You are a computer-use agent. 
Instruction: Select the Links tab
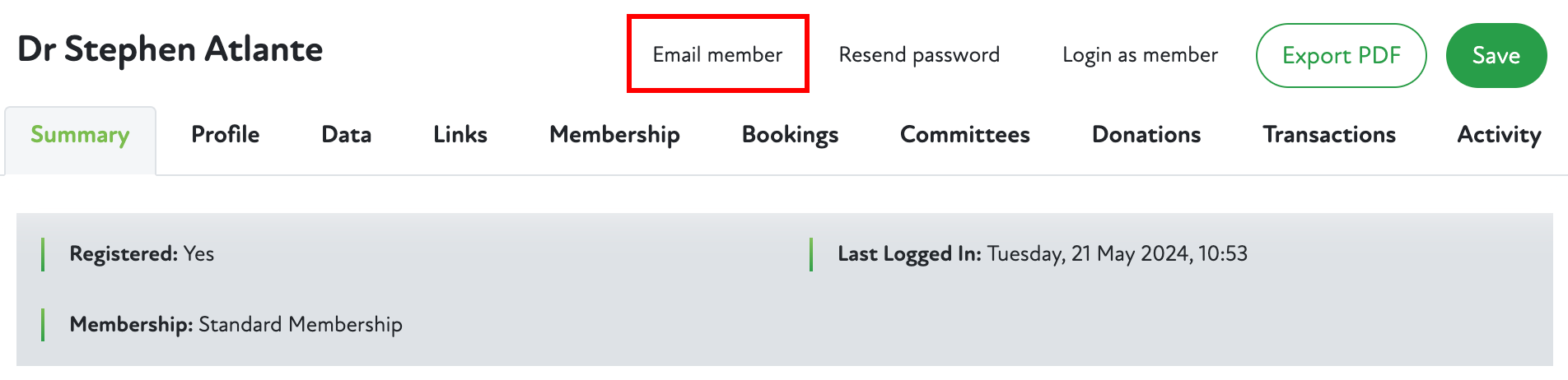(x=460, y=135)
